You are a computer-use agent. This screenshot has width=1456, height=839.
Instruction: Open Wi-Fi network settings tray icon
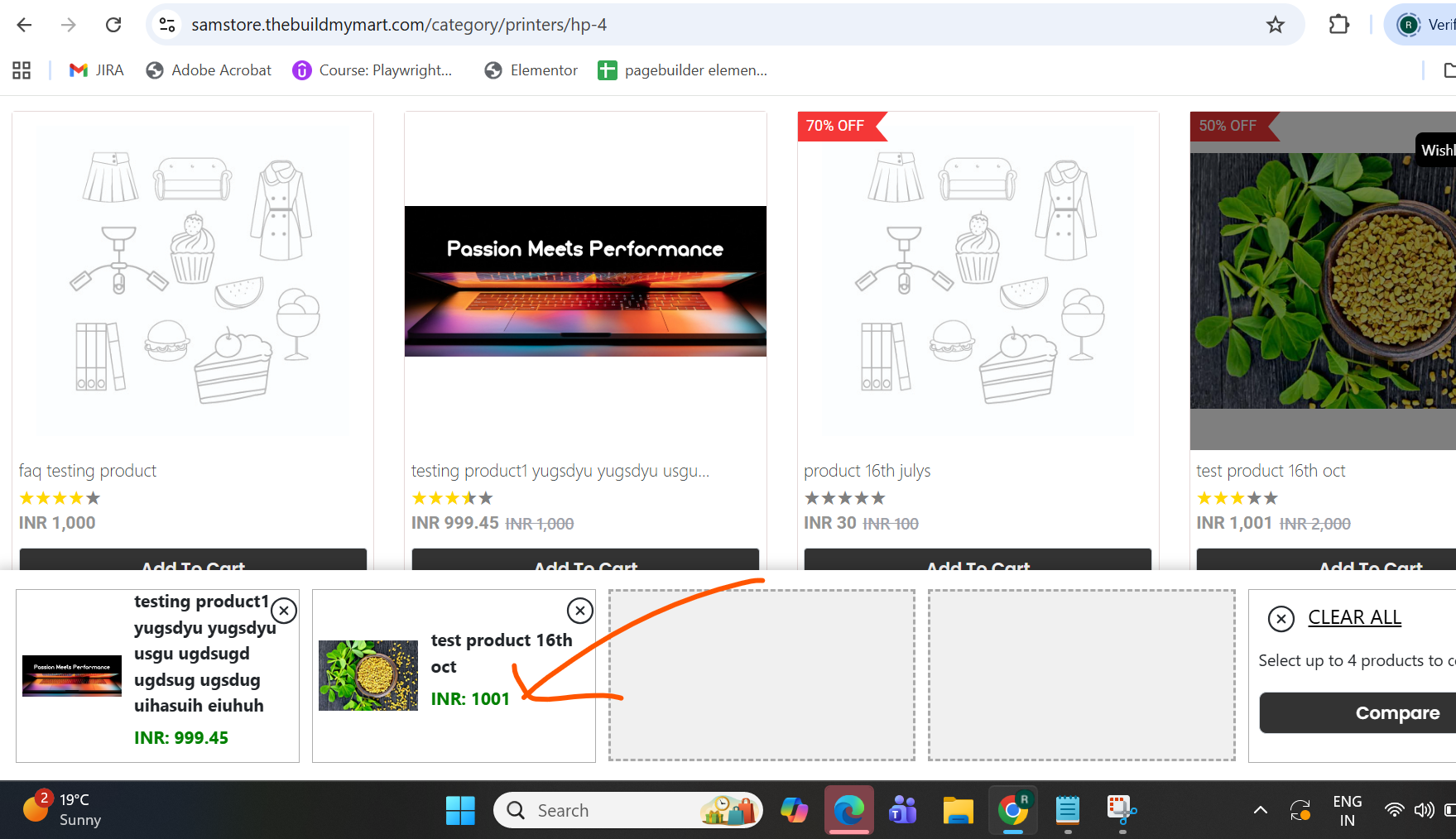pos(1395,811)
